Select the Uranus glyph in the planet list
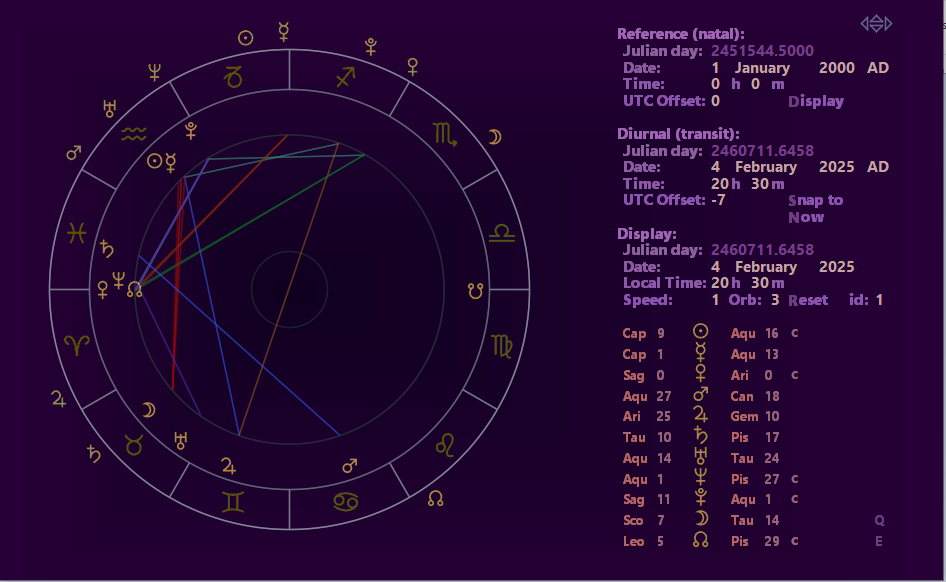Screen dimensions: 946x582 pos(701,457)
